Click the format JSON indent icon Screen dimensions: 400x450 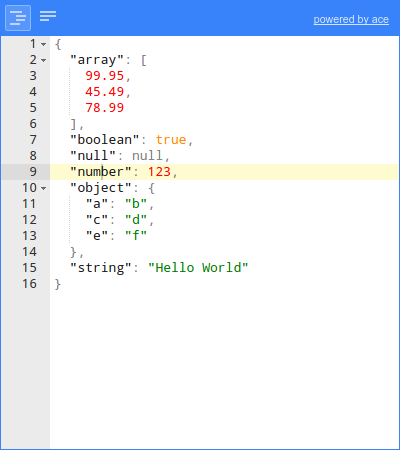click(x=18, y=18)
